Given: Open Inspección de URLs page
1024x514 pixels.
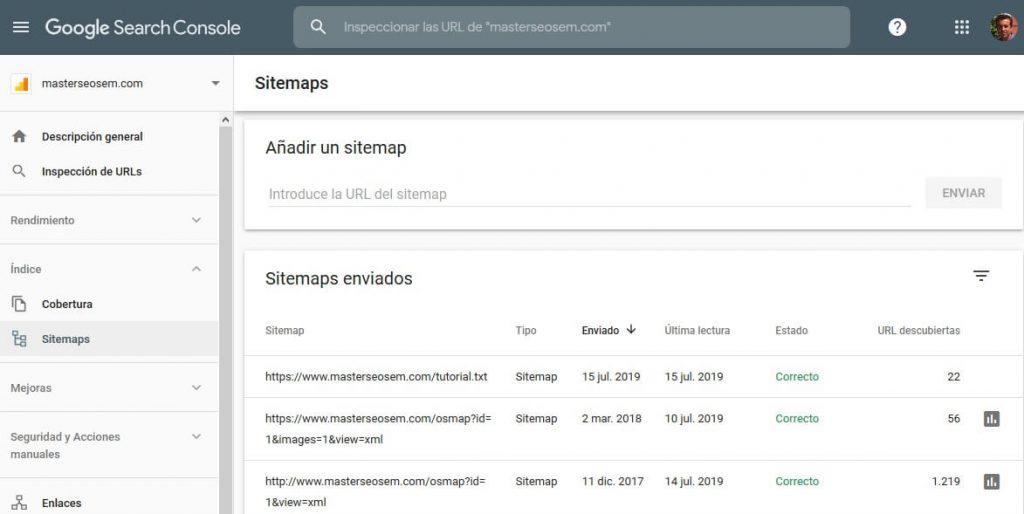Looking at the screenshot, I should coord(91,171).
